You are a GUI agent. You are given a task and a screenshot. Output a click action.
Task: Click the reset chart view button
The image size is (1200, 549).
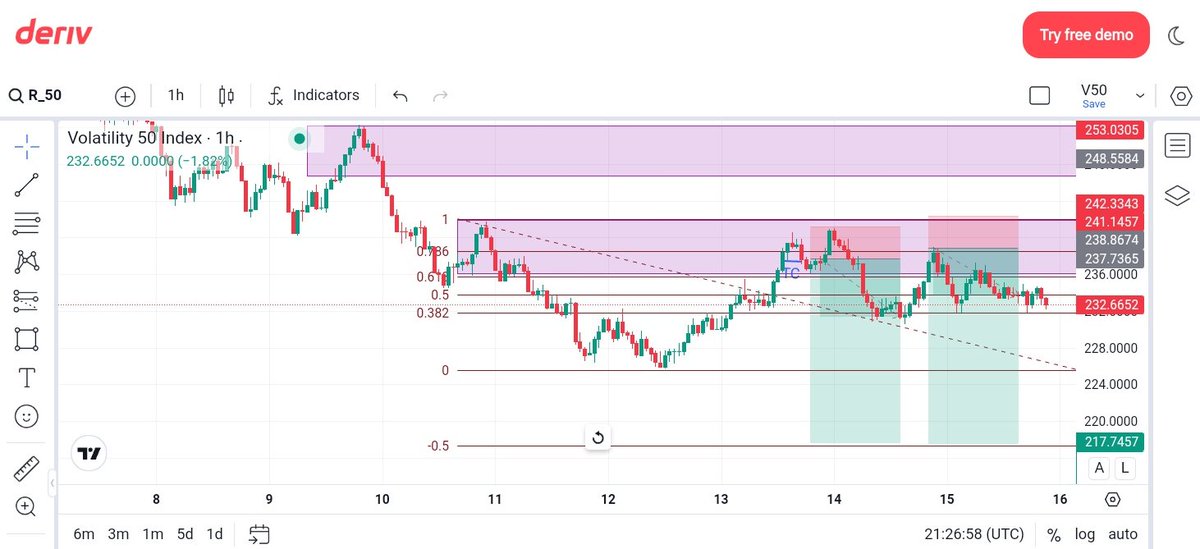[x=597, y=438]
